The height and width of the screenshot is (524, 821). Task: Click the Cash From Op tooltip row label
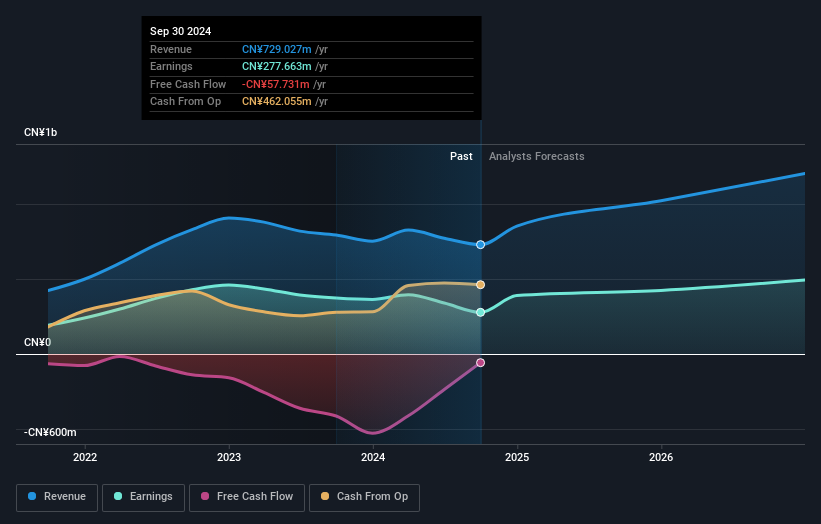pyautogui.click(x=185, y=102)
